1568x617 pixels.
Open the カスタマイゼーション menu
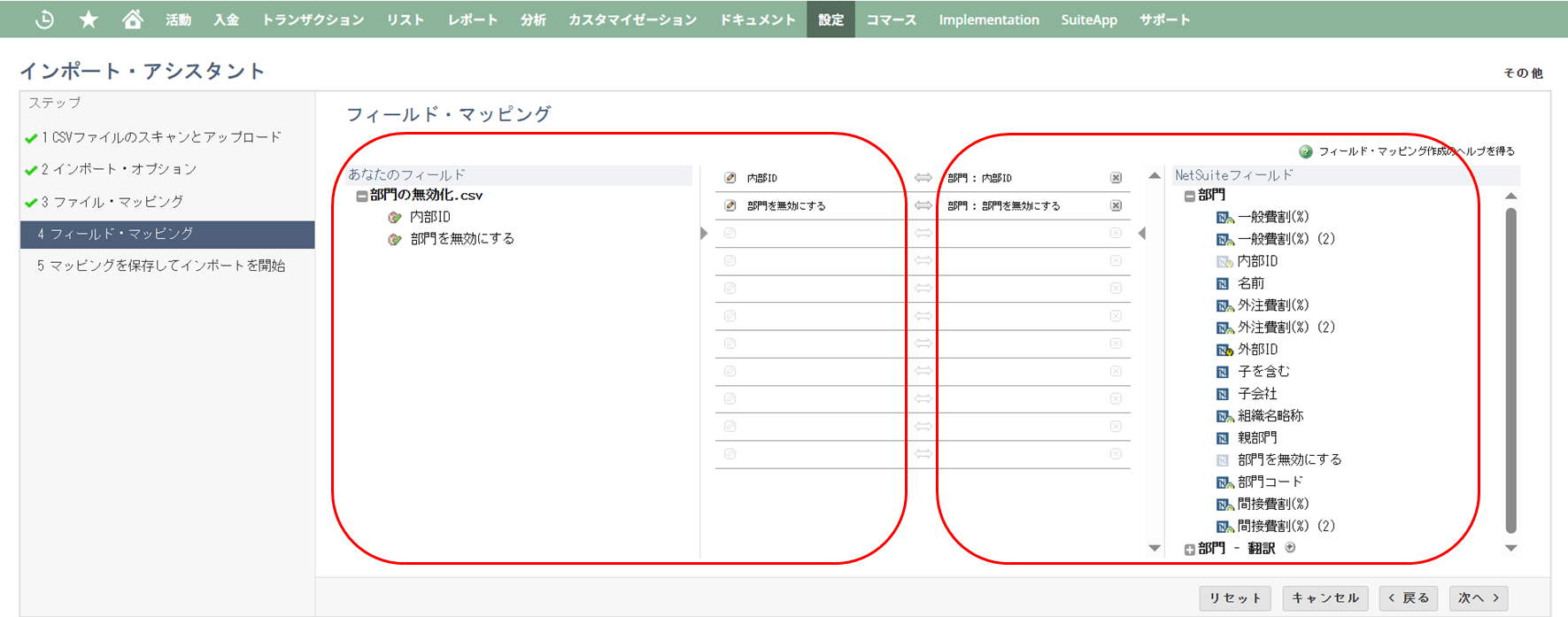point(632,19)
